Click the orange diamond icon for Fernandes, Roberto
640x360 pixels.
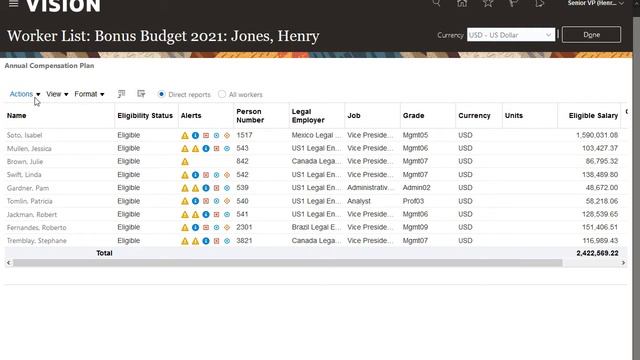click(x=227, y=227)
